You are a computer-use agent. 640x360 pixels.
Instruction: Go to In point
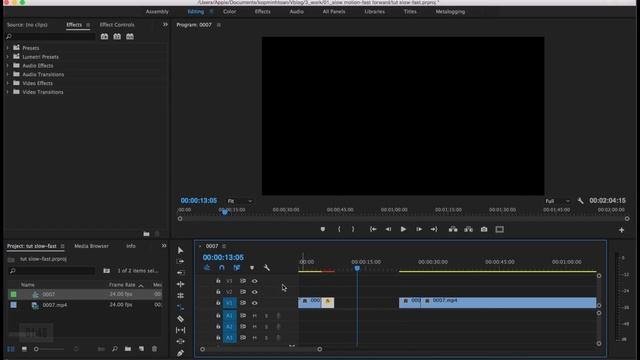coord(373,229)
